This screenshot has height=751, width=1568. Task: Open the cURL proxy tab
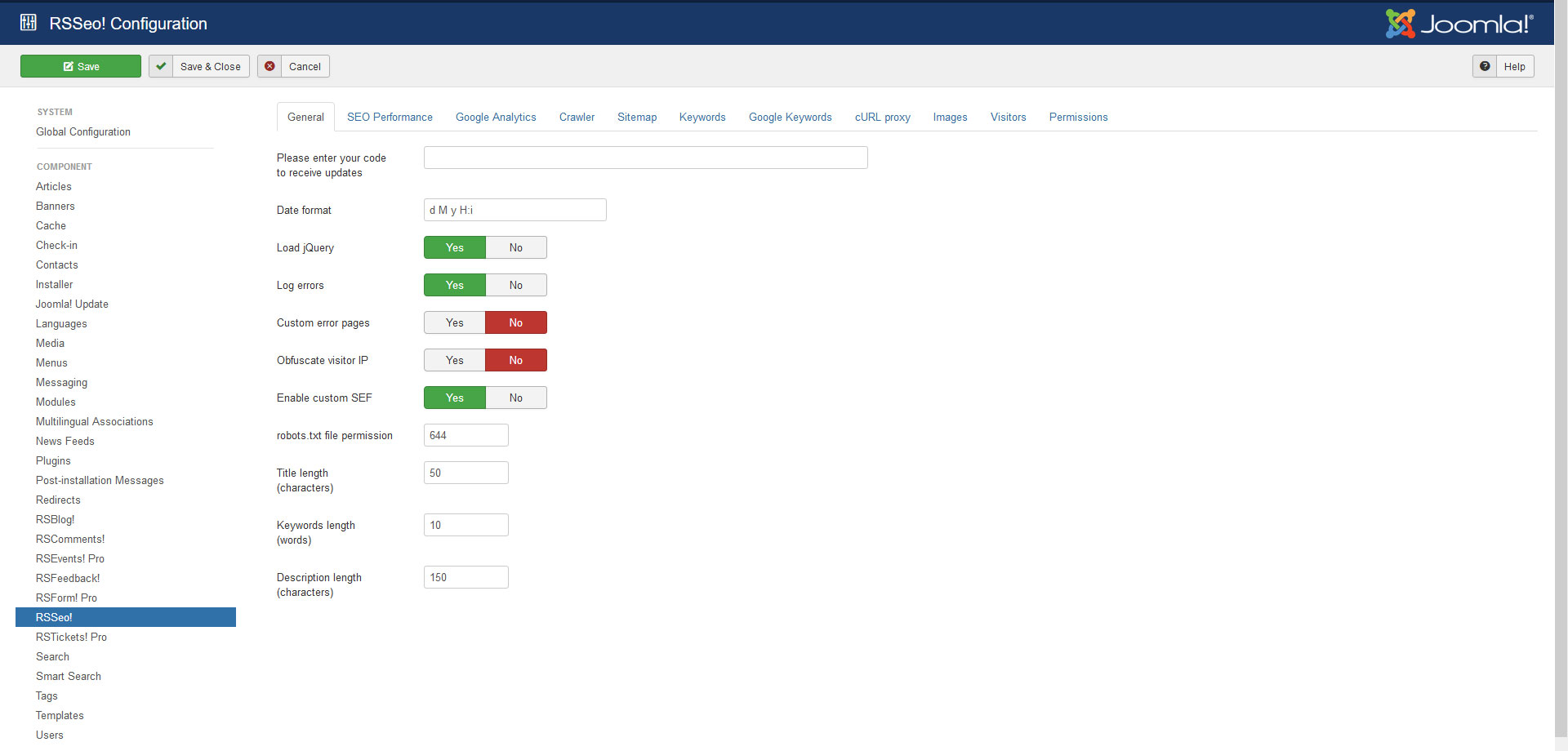pos(883,117)
